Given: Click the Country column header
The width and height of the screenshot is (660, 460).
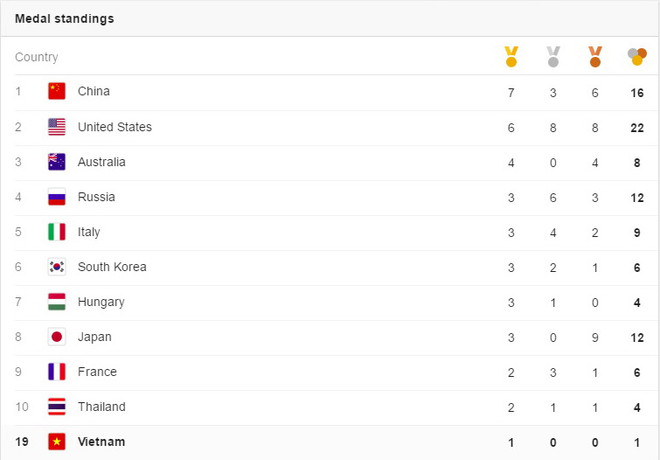Looking at the screenshot, I should click(37, 58).
